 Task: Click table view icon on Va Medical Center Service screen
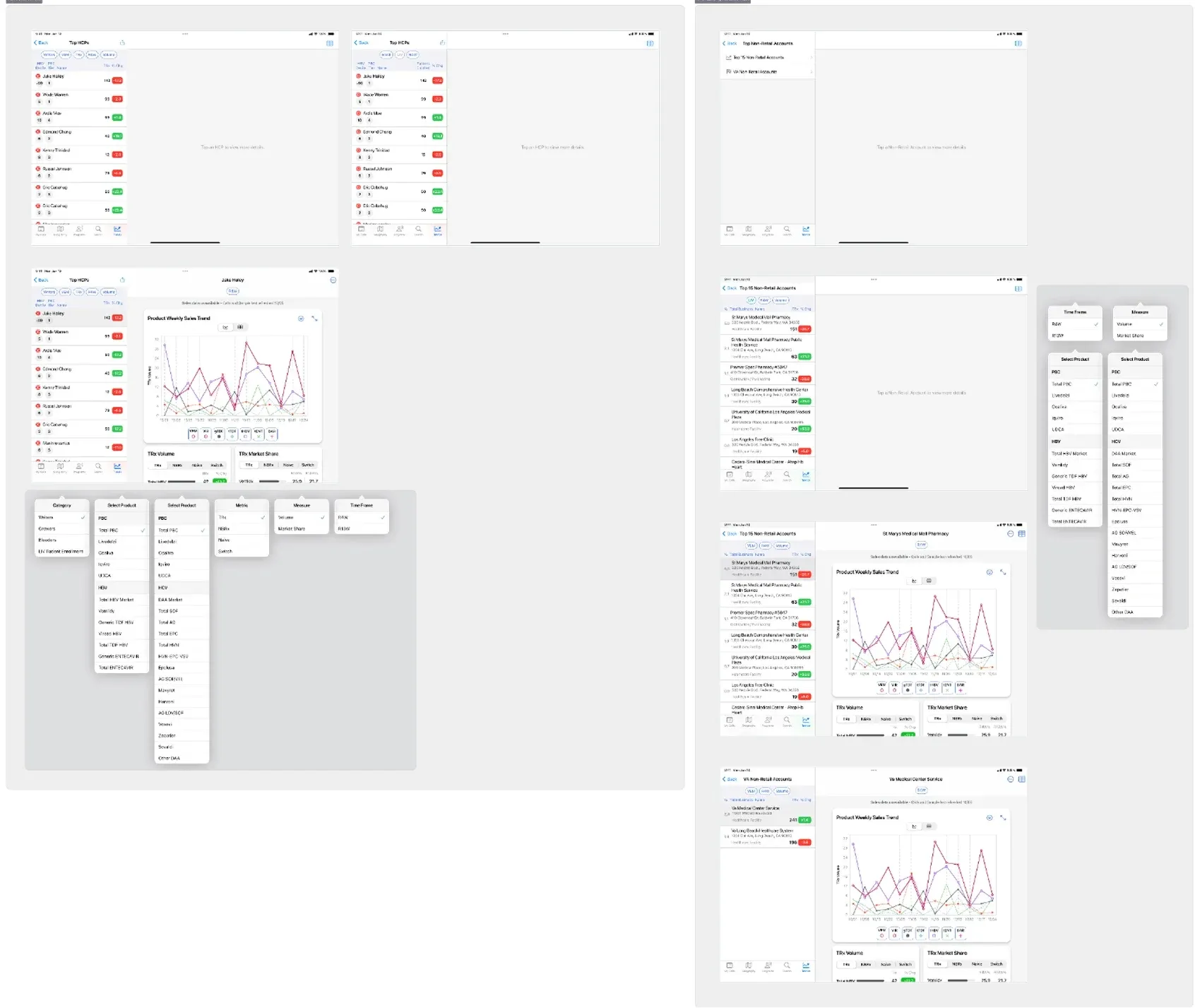tap(1021, 779)
